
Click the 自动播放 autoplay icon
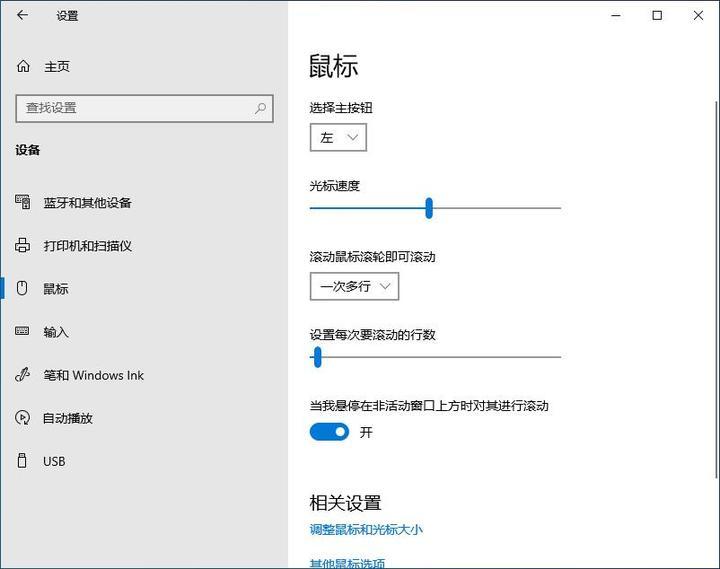(23, 418)
